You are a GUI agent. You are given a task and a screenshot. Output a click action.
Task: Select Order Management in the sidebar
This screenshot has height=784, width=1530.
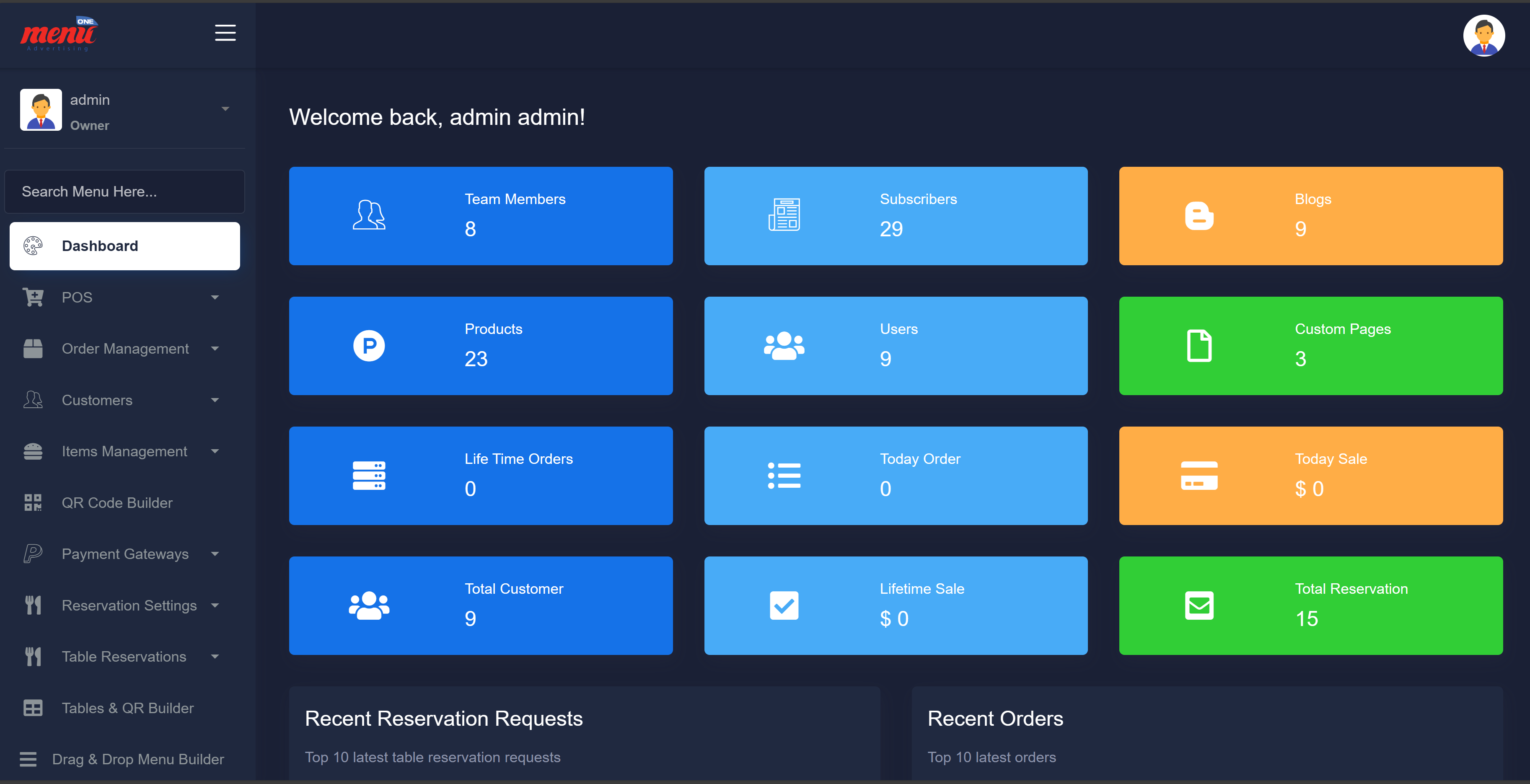pyautogui.click(x=125, y=349)
